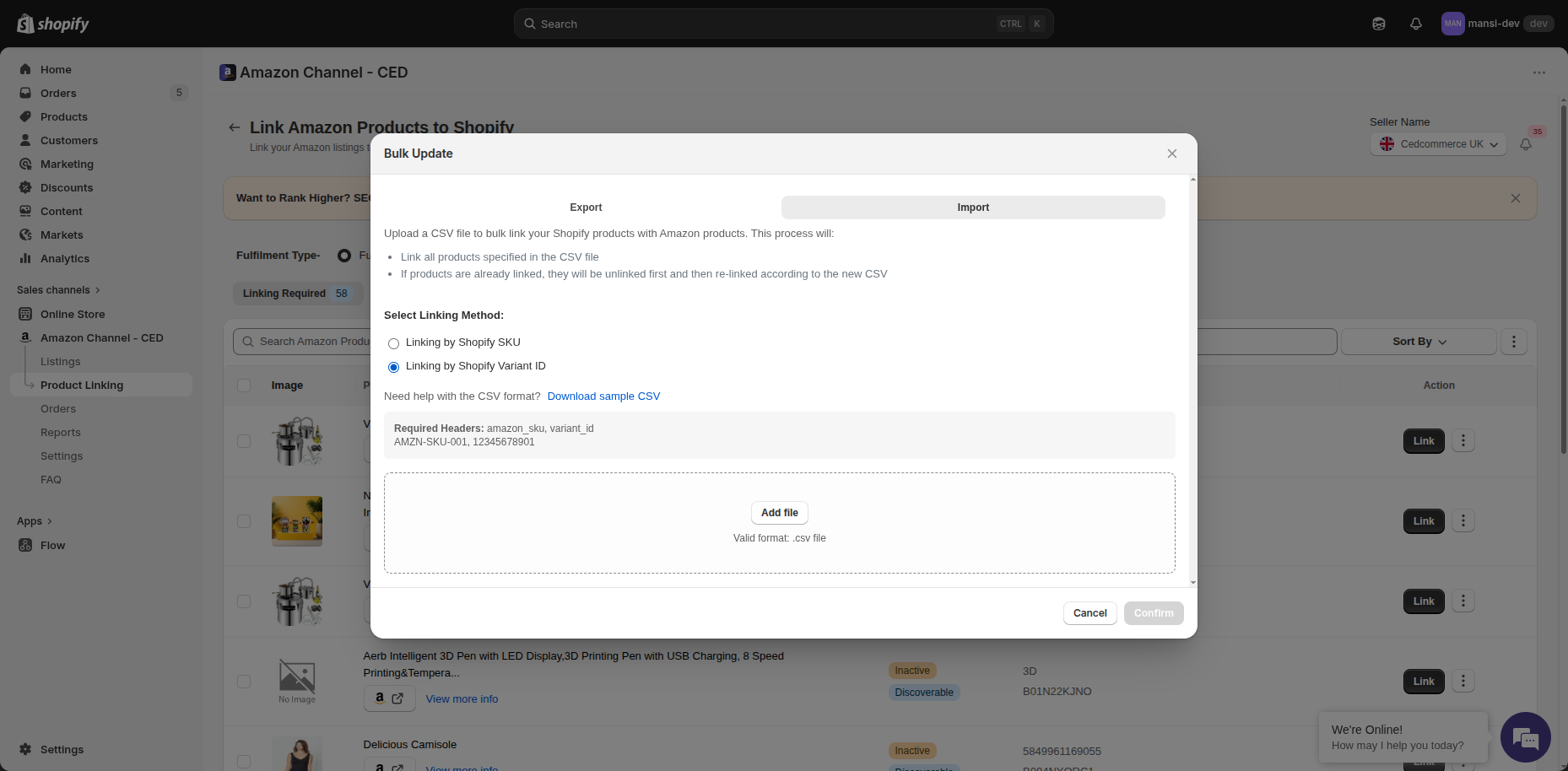Open the Analytics sidebar item

(x=65, y=258)
